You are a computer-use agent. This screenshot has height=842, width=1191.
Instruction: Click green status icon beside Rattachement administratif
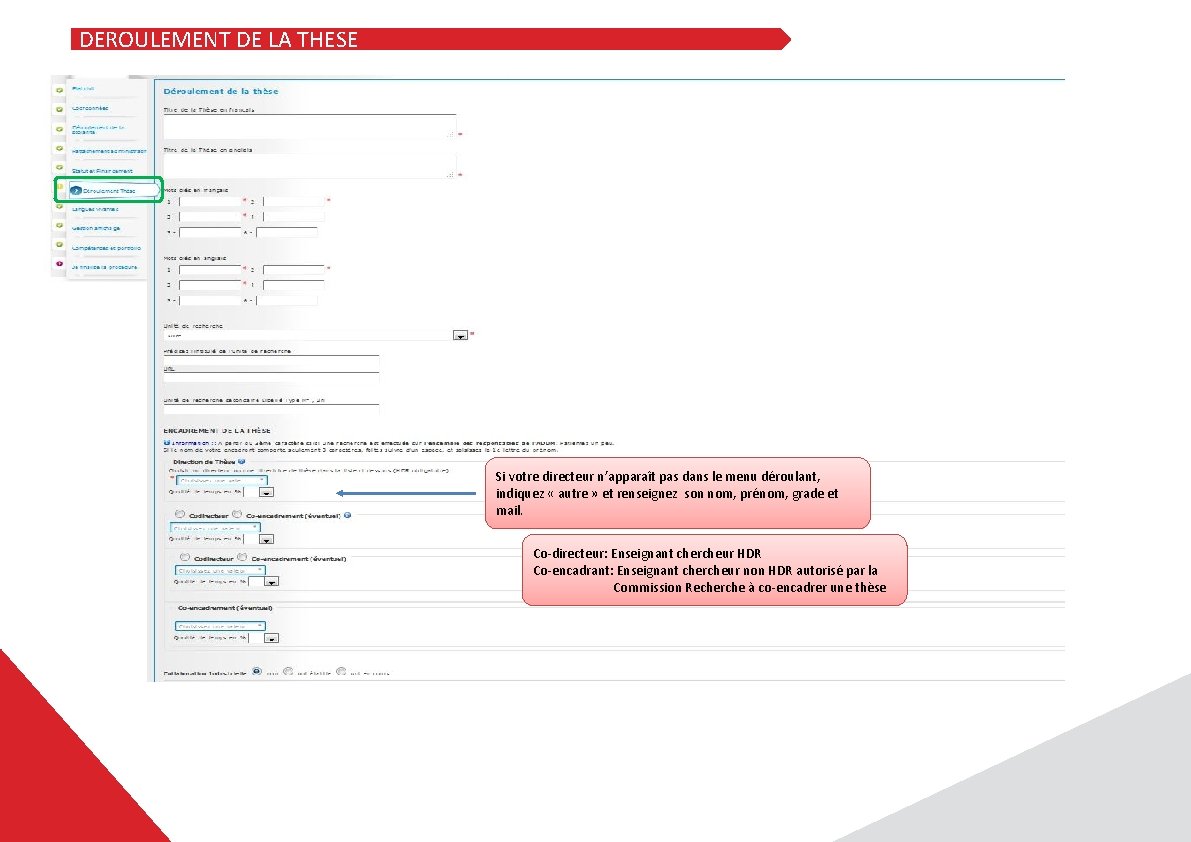[59, 149]
